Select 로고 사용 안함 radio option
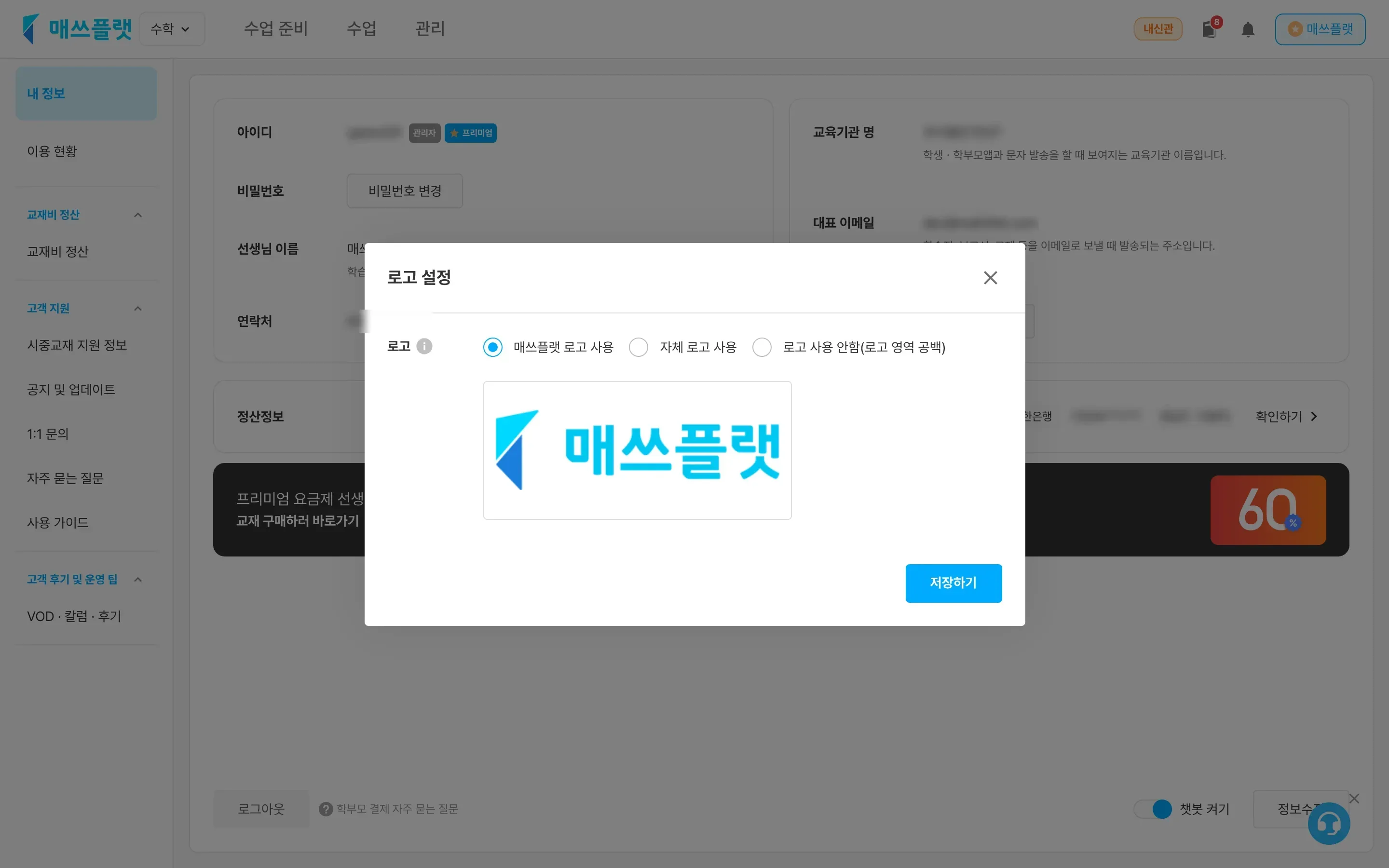This screenshot has width=1389, height=868. (762, 347)
